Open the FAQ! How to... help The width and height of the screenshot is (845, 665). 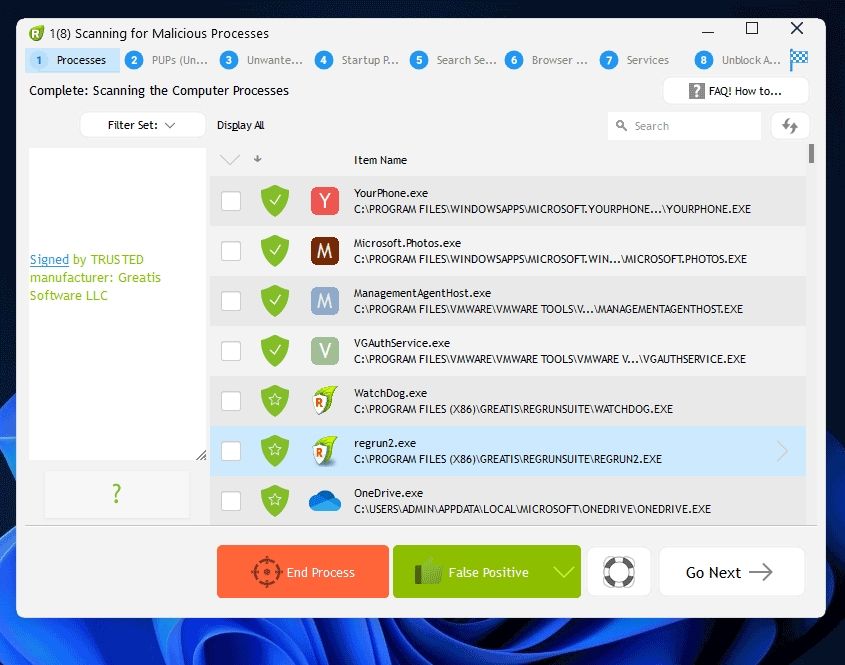coord(736,91)
